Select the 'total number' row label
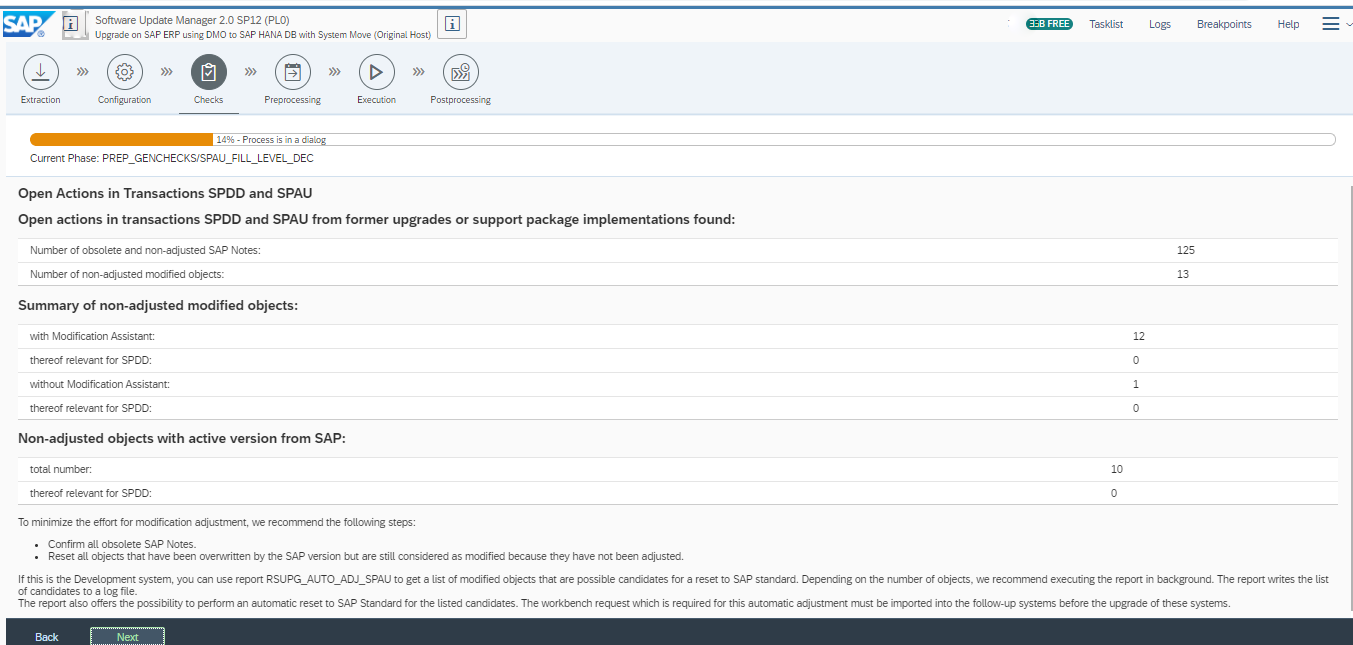This screenshot has width=1353, height=645. tap(61, 469)
